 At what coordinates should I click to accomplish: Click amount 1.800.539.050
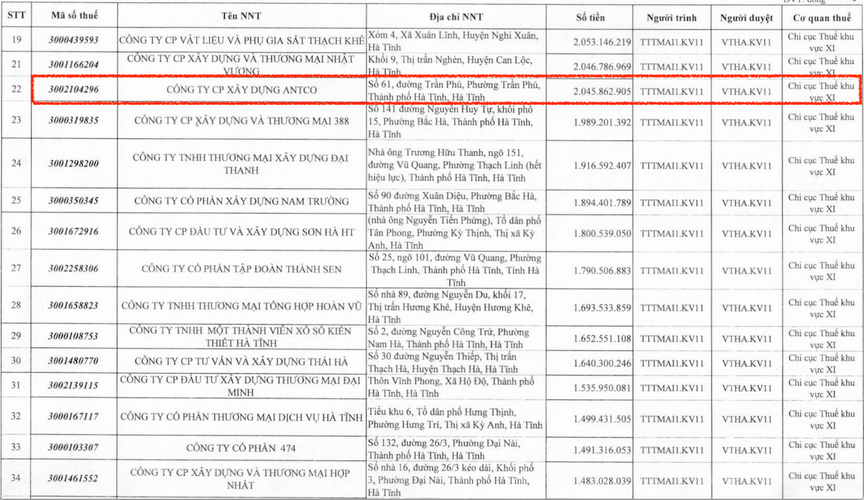(x=602, y=234)
